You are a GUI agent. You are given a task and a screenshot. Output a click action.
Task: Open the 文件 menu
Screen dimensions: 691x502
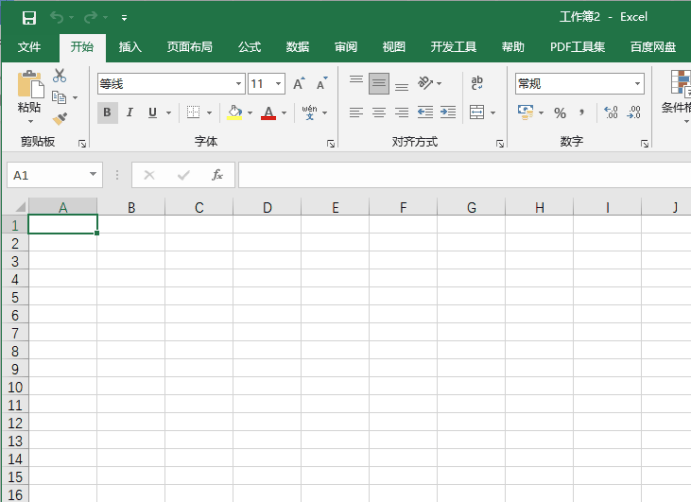point(29,47)
